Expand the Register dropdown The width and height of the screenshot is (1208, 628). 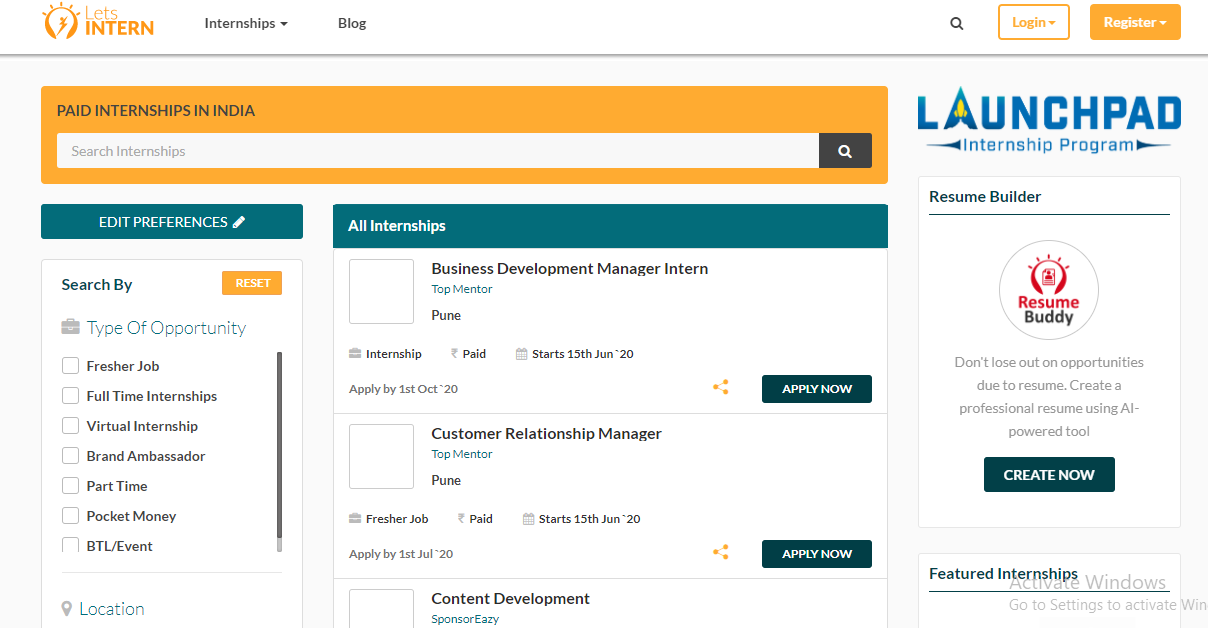point(1135,22)
